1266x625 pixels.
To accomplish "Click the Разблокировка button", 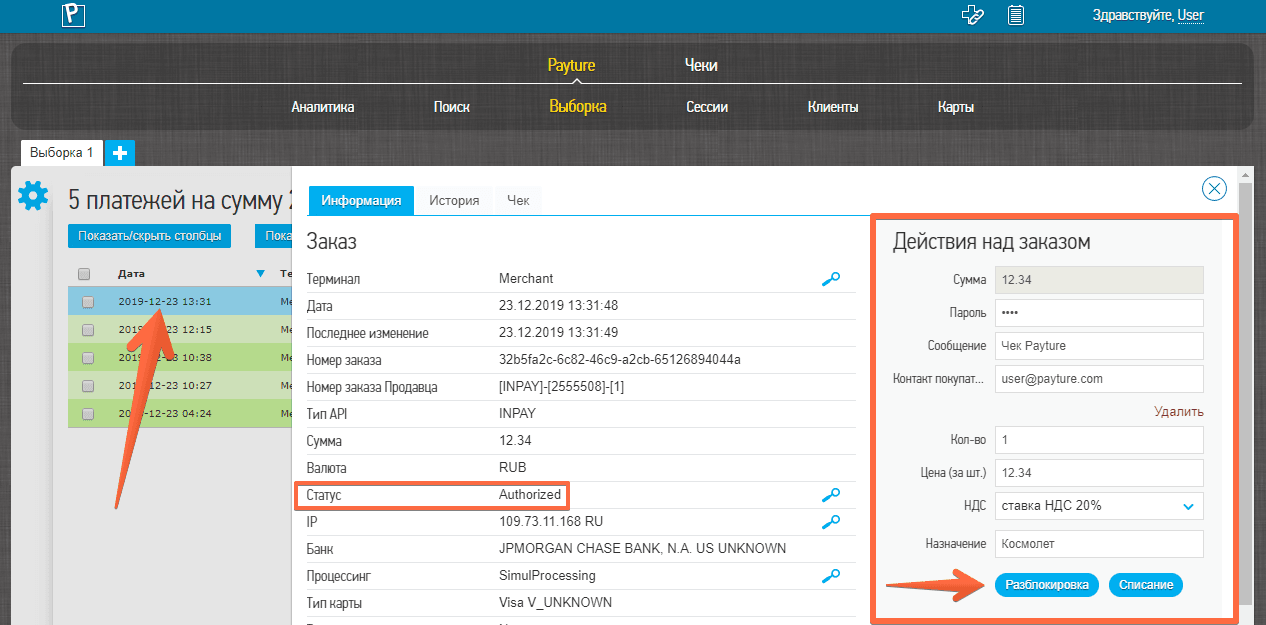I will (x=1047, y=585).
